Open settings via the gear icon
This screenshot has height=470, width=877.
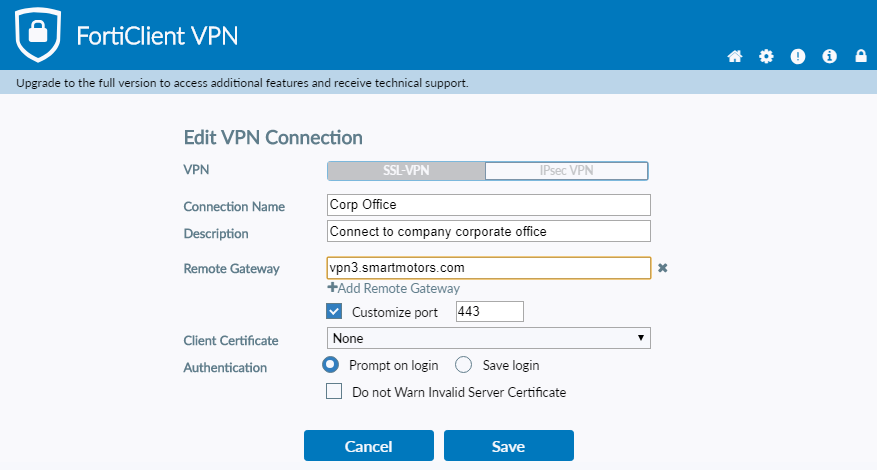click(766, 57)
